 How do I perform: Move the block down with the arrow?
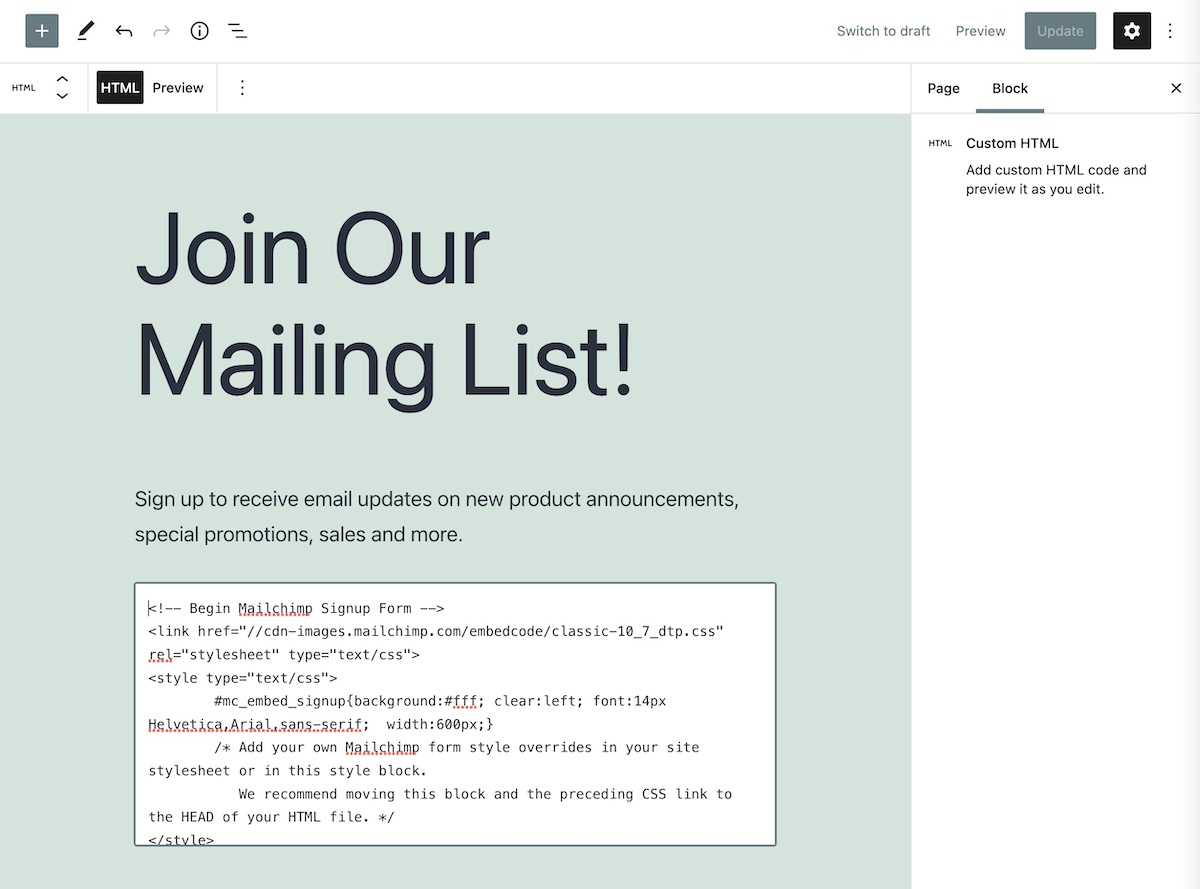pyautogui.click(x=62, y=96)
